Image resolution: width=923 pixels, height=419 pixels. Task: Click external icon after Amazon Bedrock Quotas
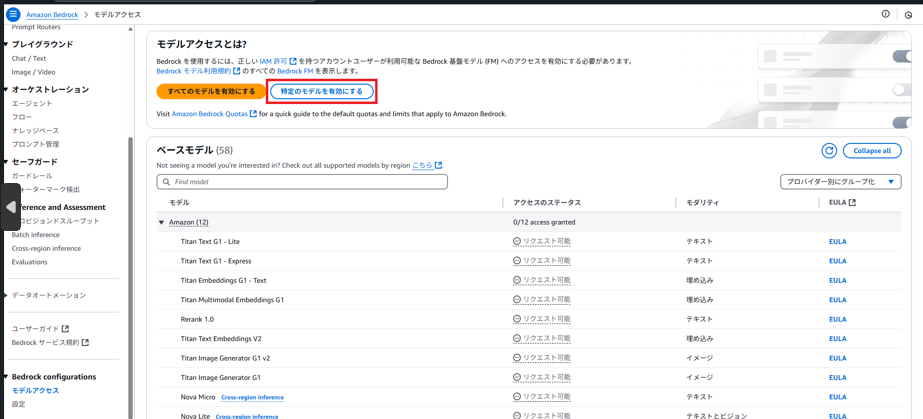click(253, 114)
